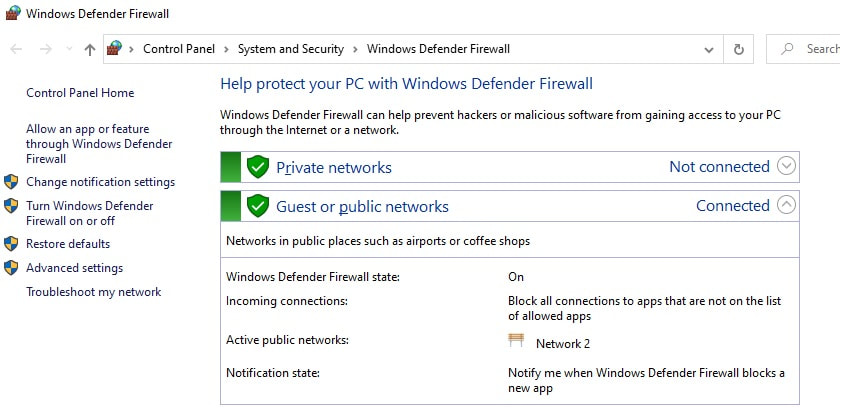The image size is (843, 418).
Task: Click the forward navigation arrow
Action: coord(45,49)
